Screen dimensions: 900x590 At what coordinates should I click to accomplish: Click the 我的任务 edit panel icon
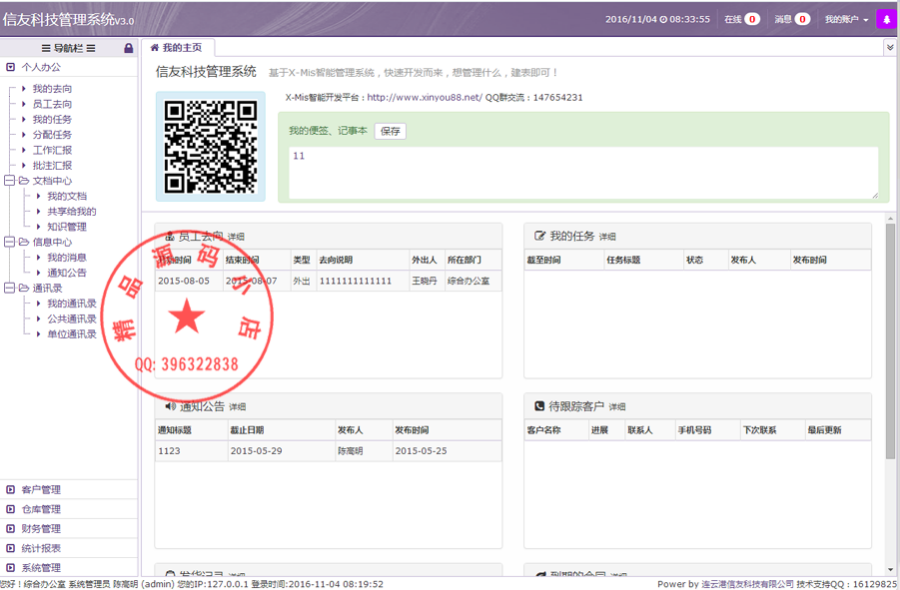(x=540, y=235)
